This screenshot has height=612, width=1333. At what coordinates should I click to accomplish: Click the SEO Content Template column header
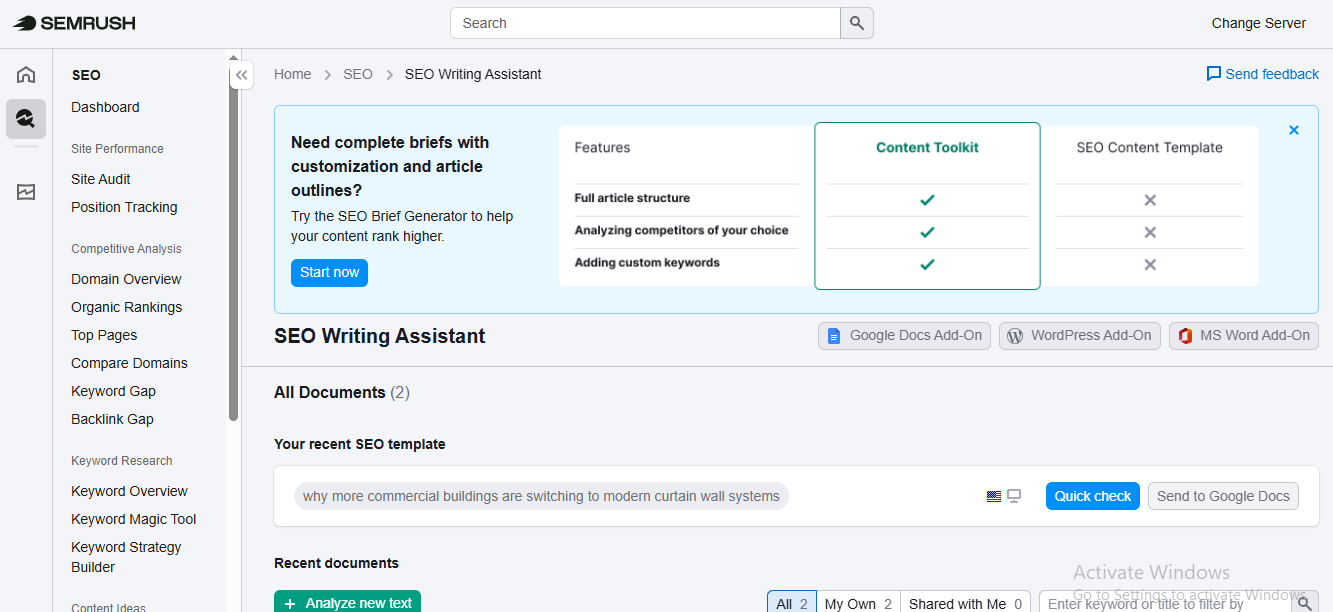1149,147
